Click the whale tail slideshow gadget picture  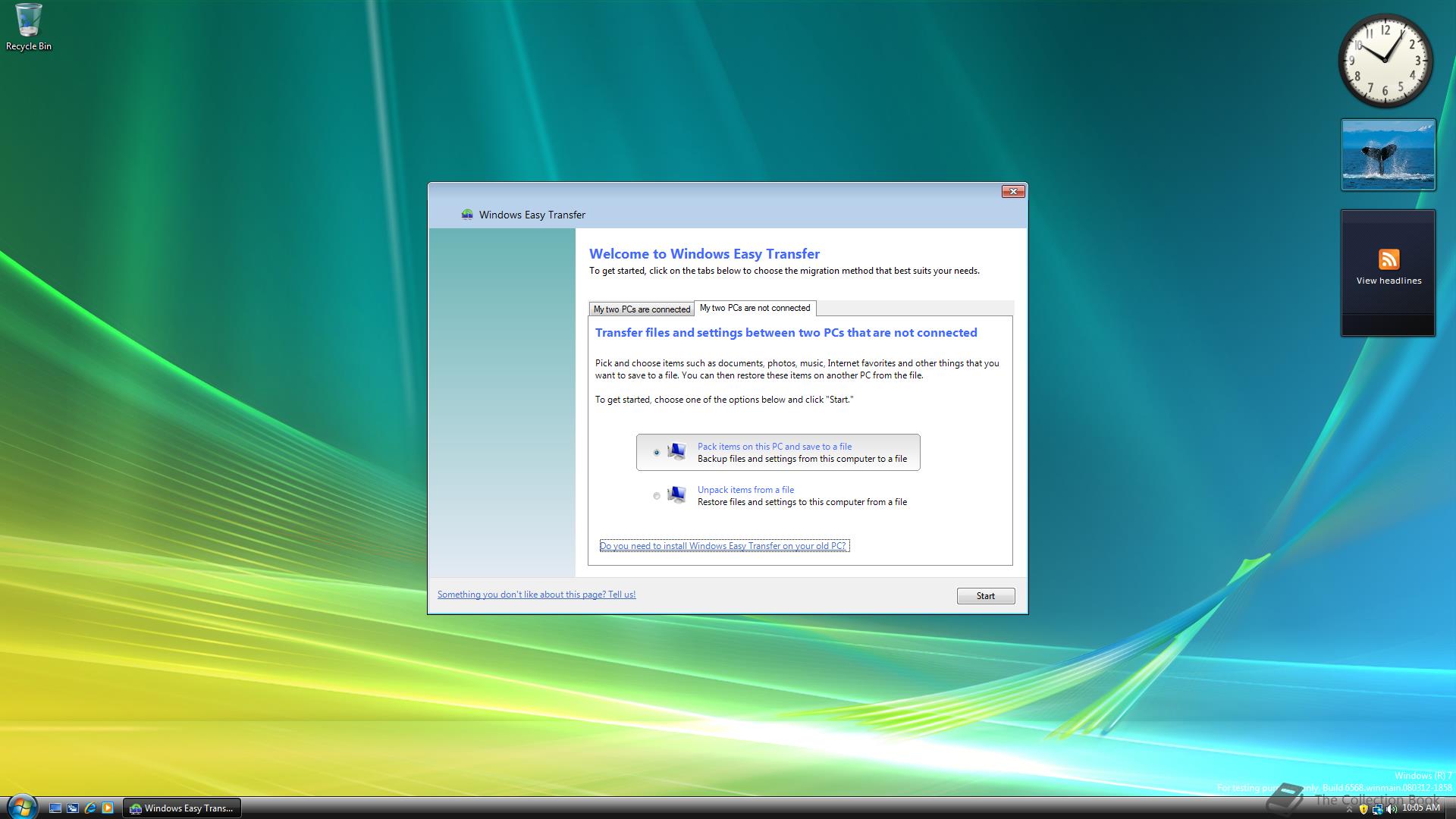click(x=1388, y=155)
